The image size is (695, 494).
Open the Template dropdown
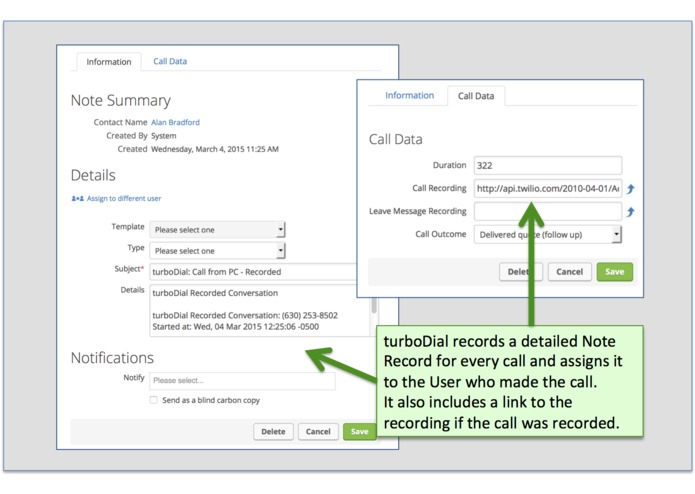click(217, 230)
